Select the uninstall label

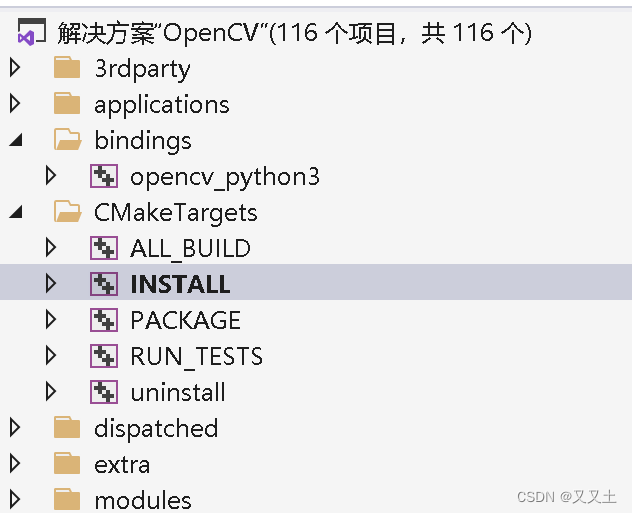[178, 392]
